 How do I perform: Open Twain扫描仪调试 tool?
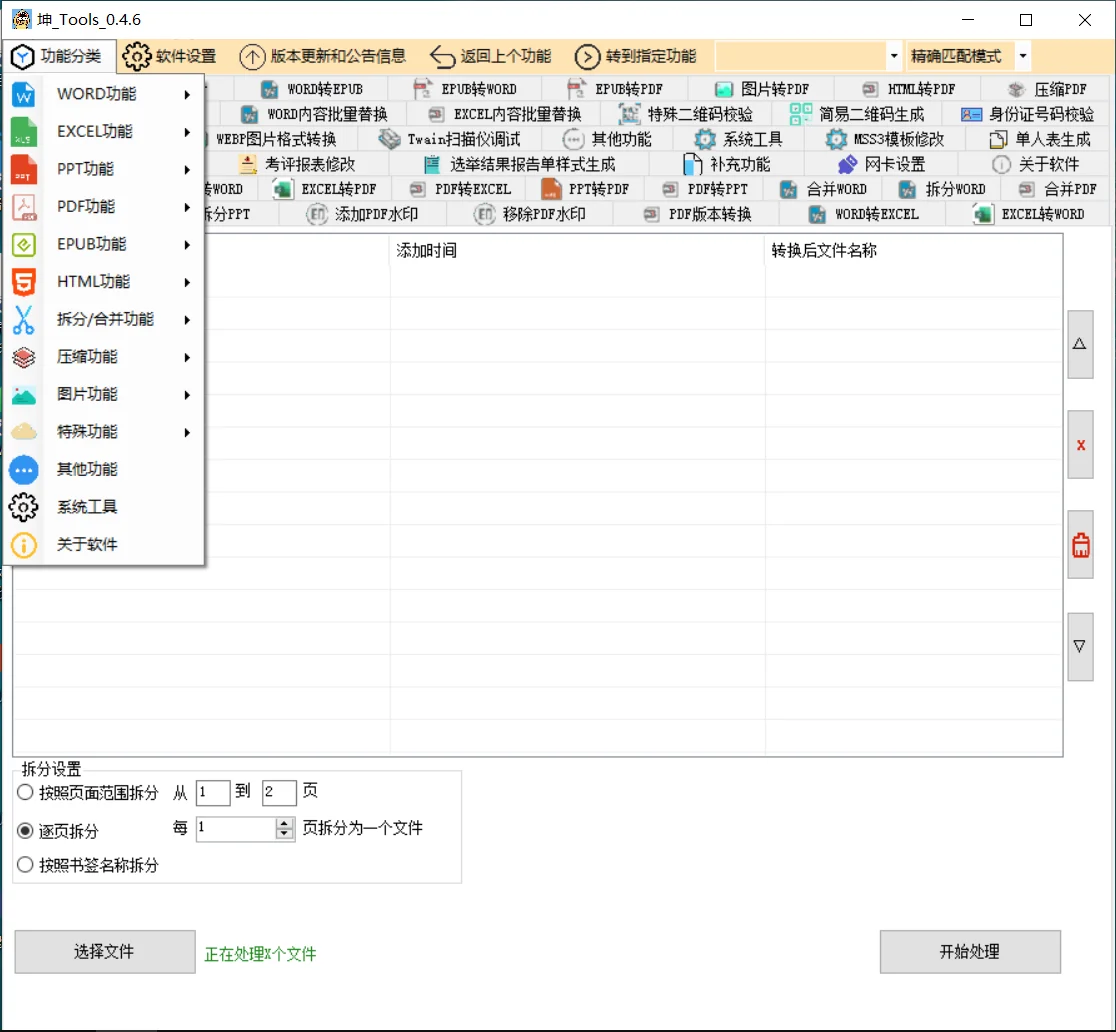(451, 139)
